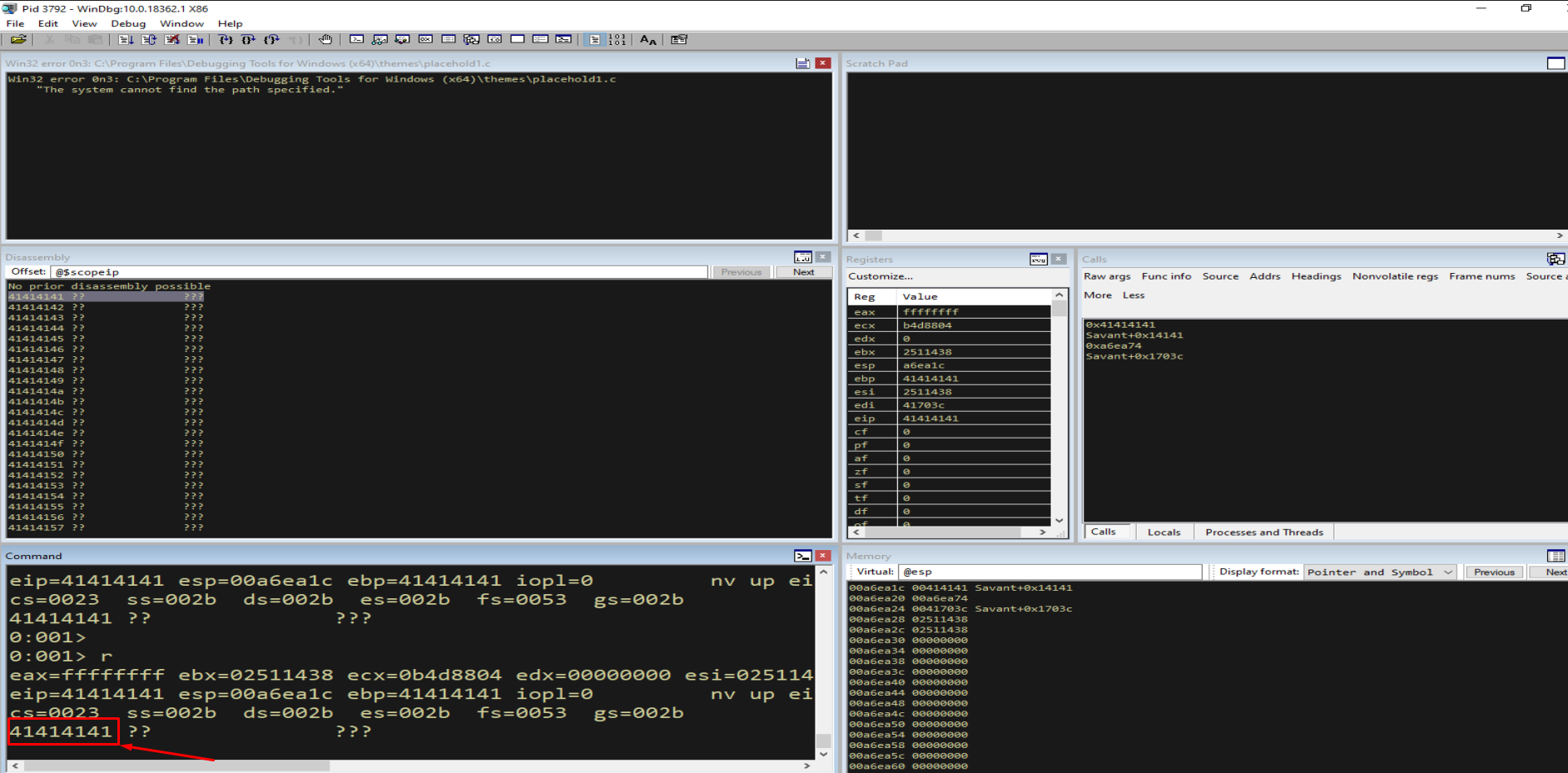Screen dimensions: 1568x773
Task: Open the Window menu
Action: pos(181,23)
